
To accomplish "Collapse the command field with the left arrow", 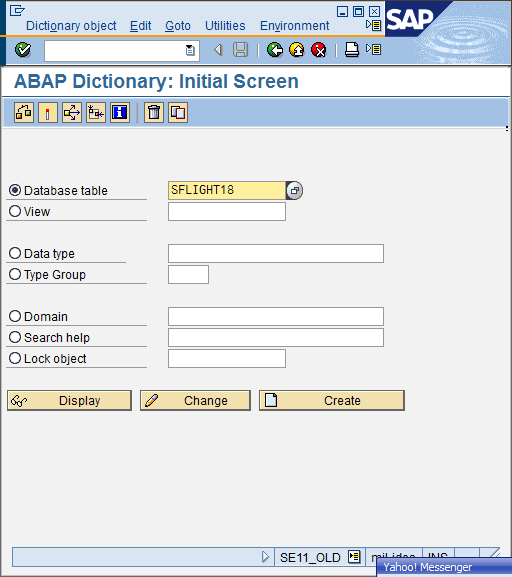I will (x=218, y=50).
